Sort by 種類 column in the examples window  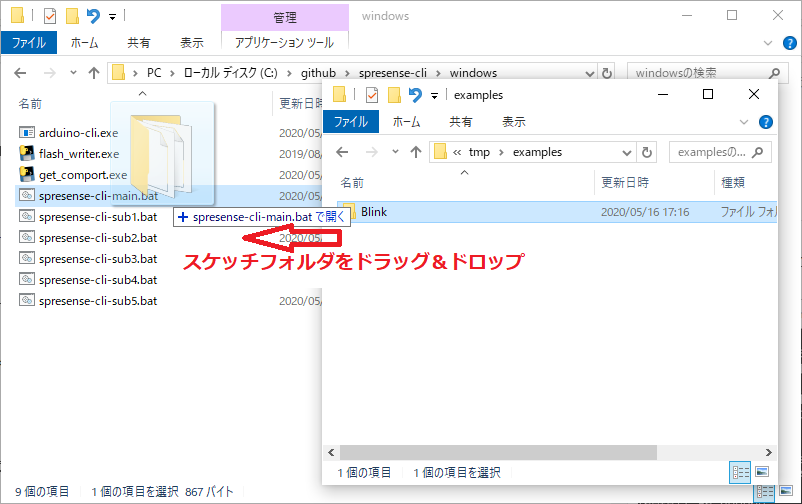click(733, 183)
